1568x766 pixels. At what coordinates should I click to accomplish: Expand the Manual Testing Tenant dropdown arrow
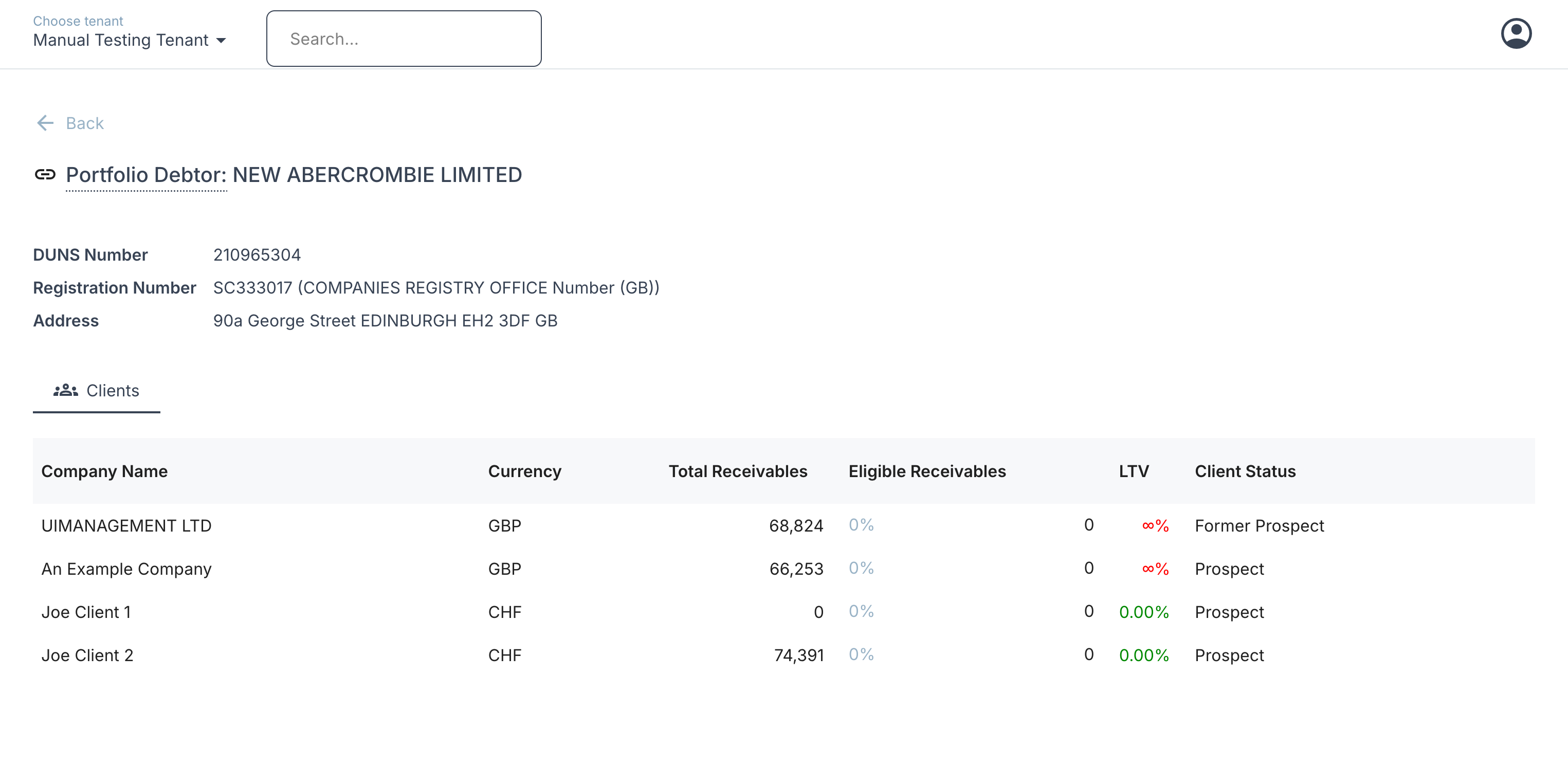(221, 41)
